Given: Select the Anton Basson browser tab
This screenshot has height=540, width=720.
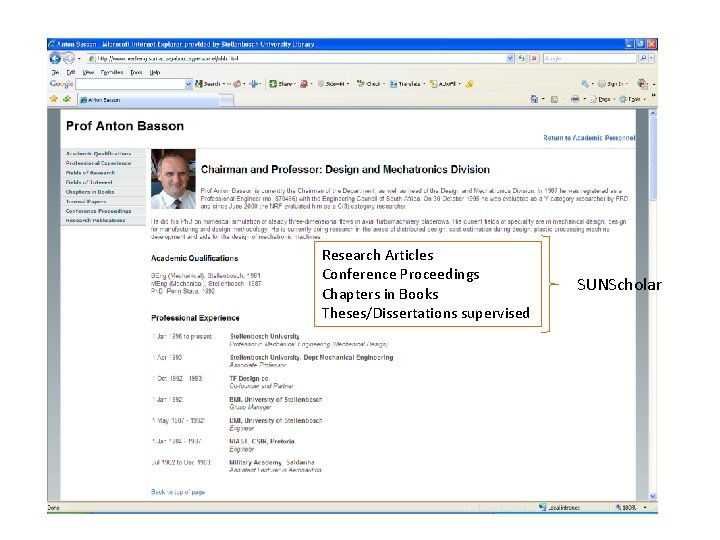Looking at the screenshot, I should (x=148, y=100).
